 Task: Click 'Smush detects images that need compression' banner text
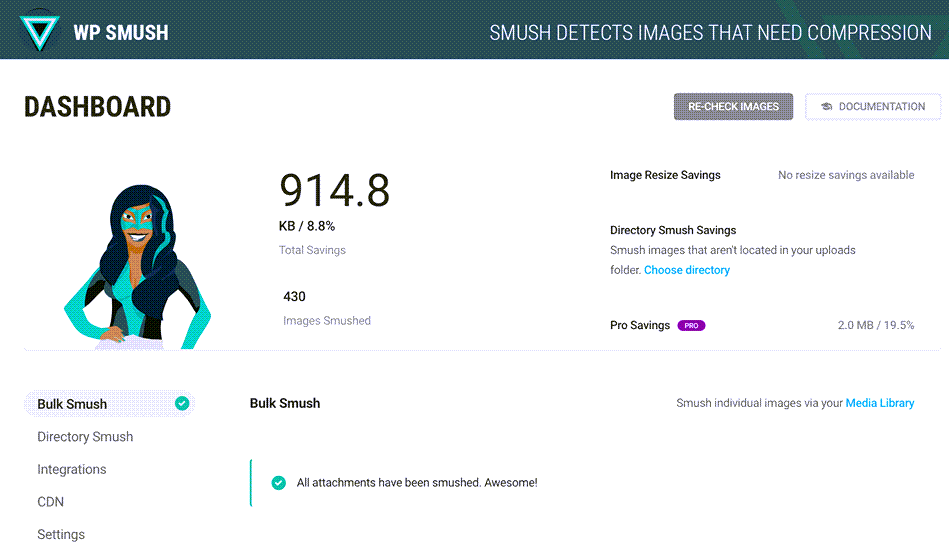(x=711, y=33)
